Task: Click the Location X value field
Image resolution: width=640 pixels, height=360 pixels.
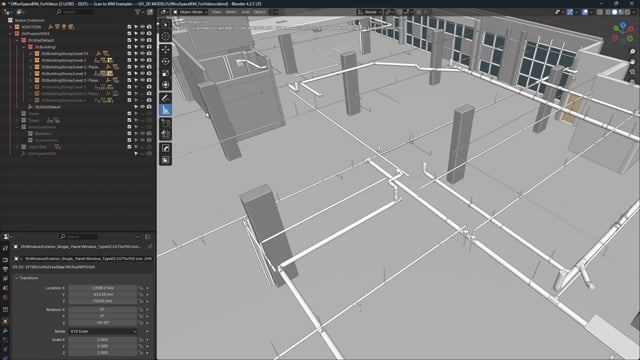Action: coord(102,288)
